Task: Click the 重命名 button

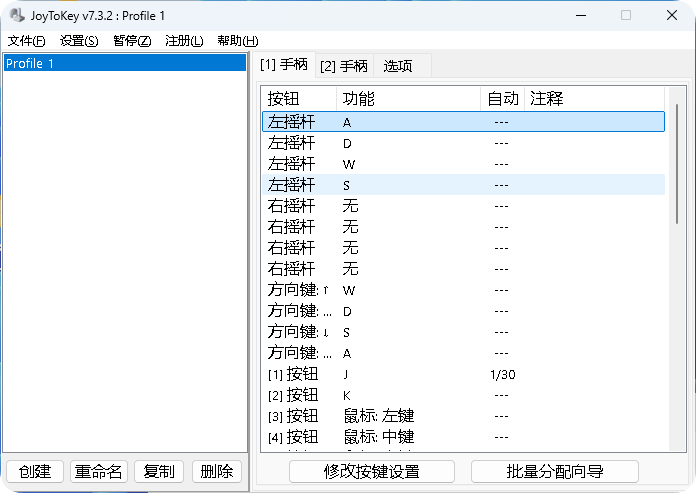Action: pyautogui.click(x=99, y=471)
